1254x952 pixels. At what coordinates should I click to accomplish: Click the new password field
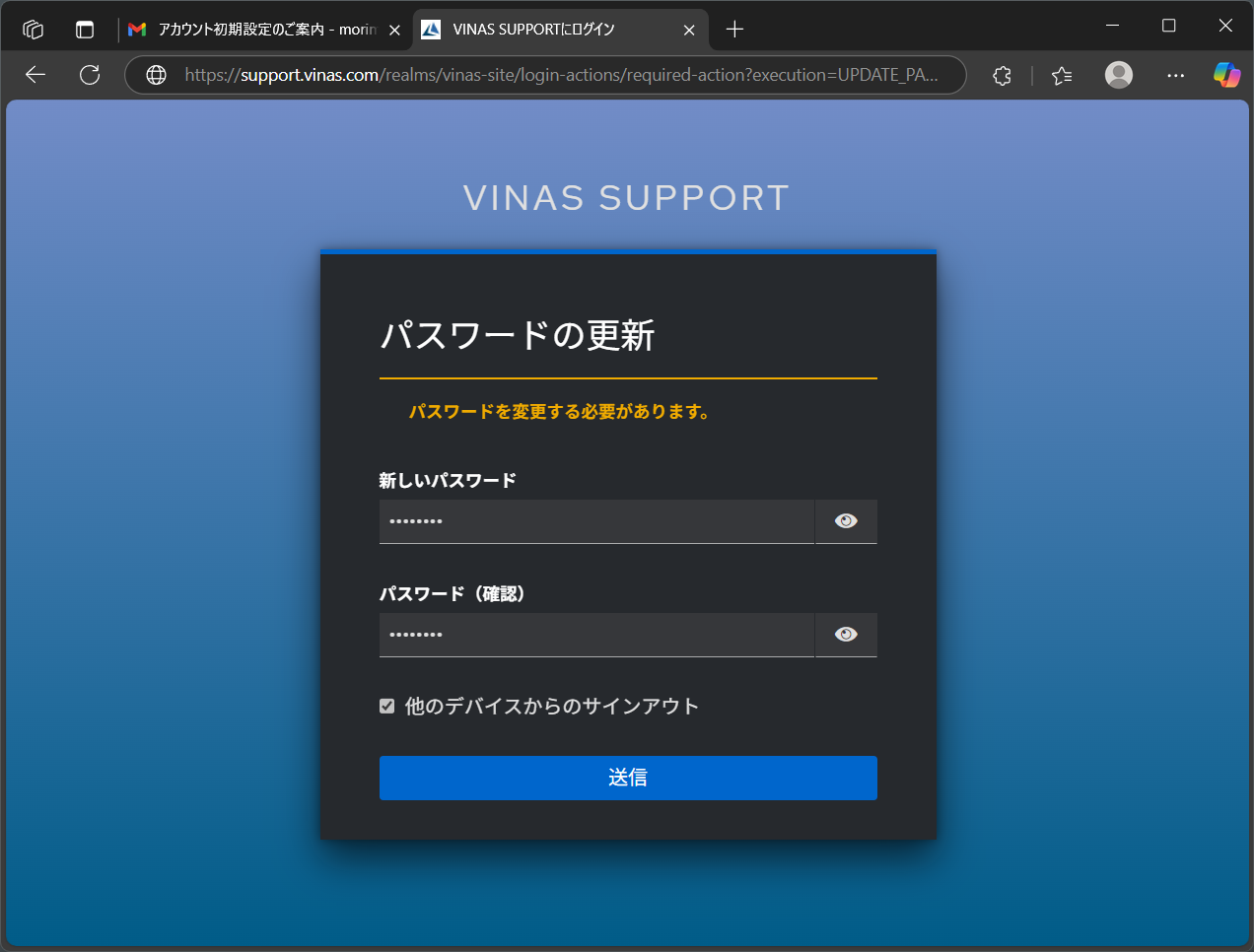tap(596, 521)
